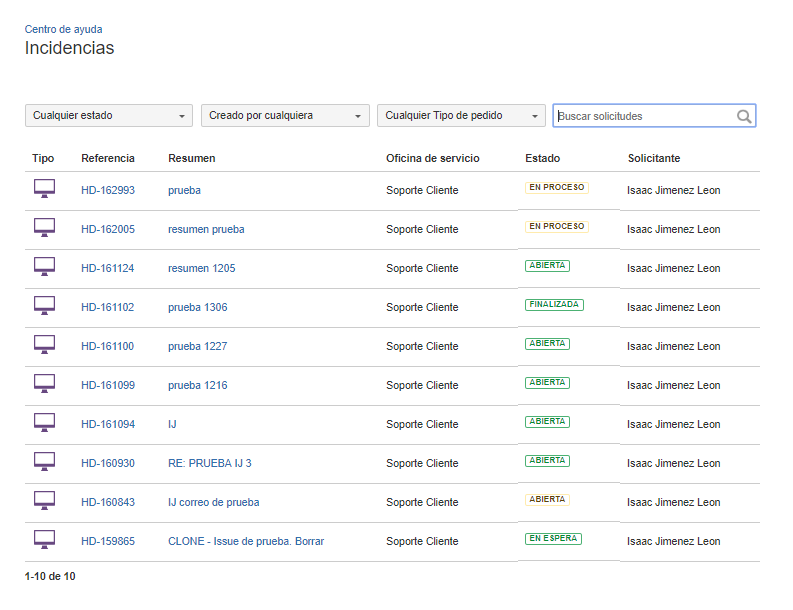Click the Referencia column header
This screenshot has width=793, height=610.
[x=108, y=158]
